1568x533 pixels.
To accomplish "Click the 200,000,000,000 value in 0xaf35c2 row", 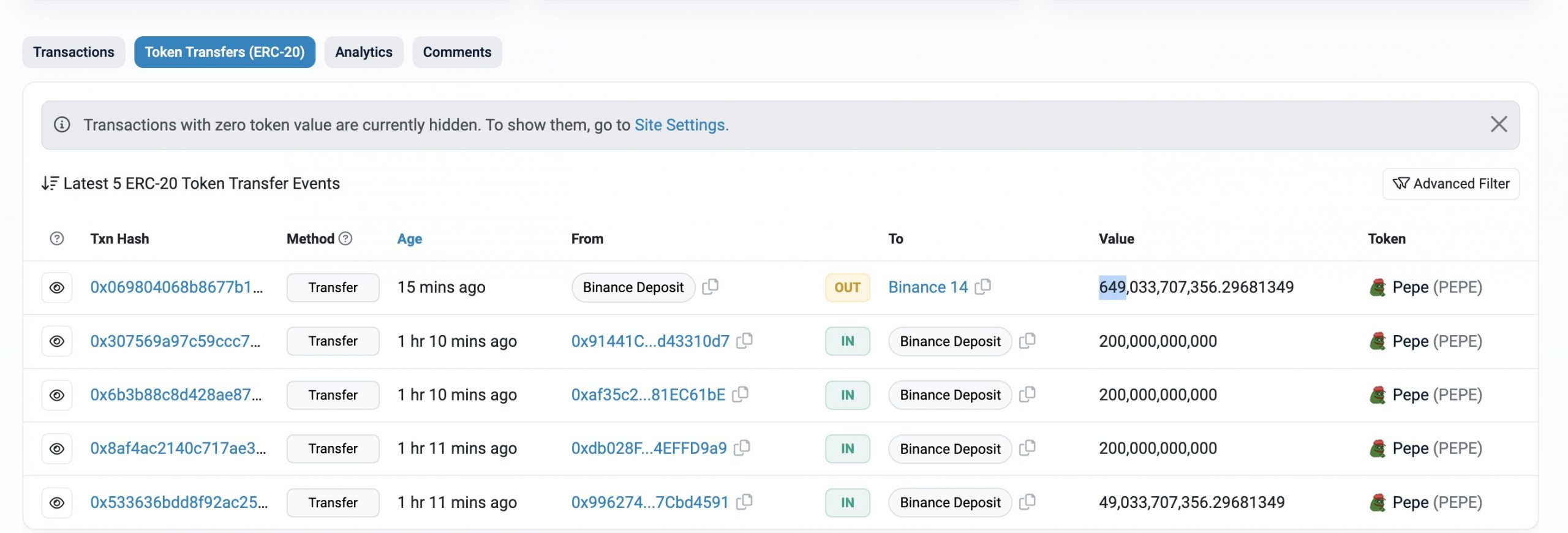I will [x=1158, y=395].
